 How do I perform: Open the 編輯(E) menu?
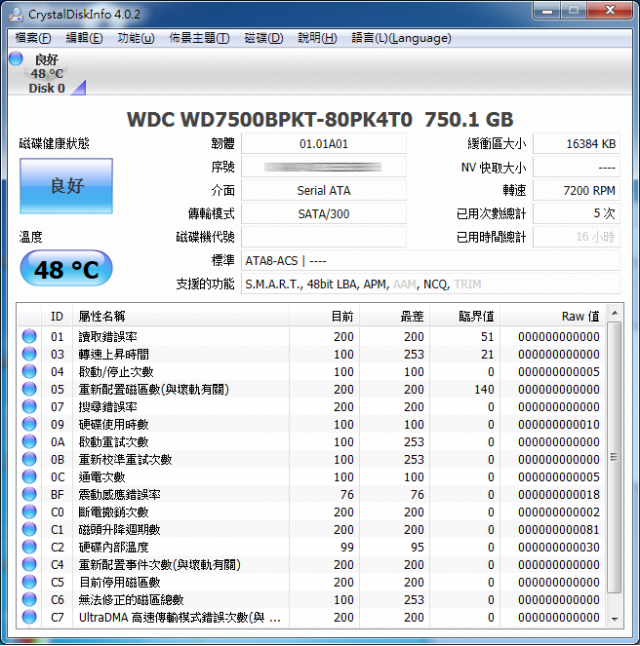[84, 38]
